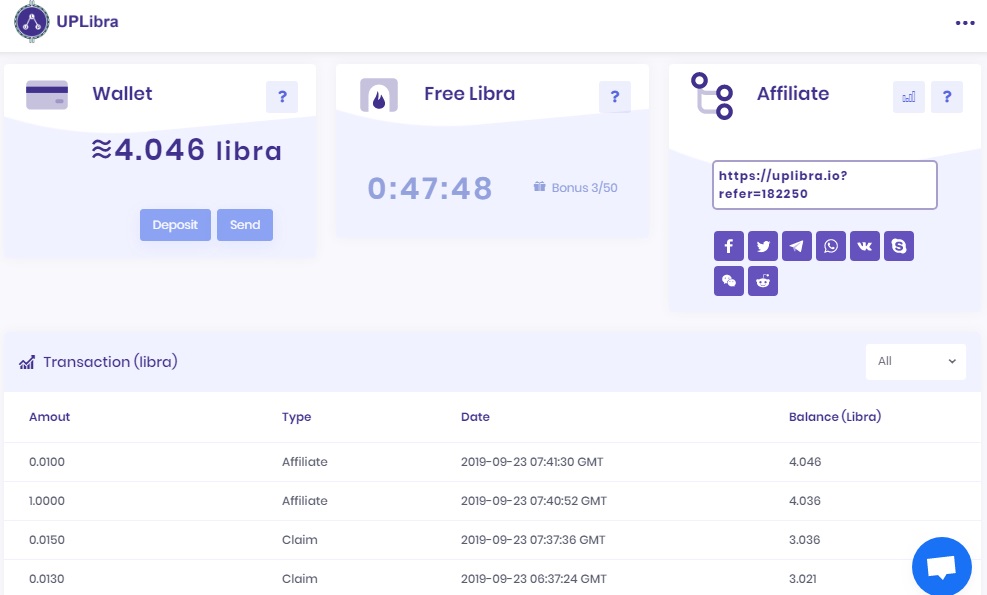Viewport: 987px width, 595px height.
Task: Share referral link on Twitter
Action: [763, 246]
